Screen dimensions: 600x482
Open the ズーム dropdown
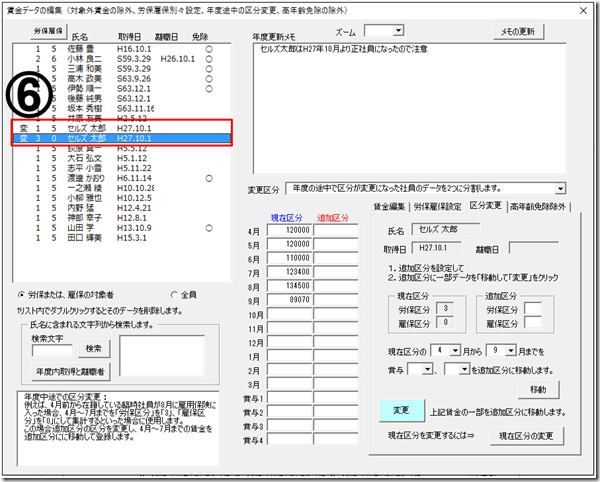click(398, 31)
